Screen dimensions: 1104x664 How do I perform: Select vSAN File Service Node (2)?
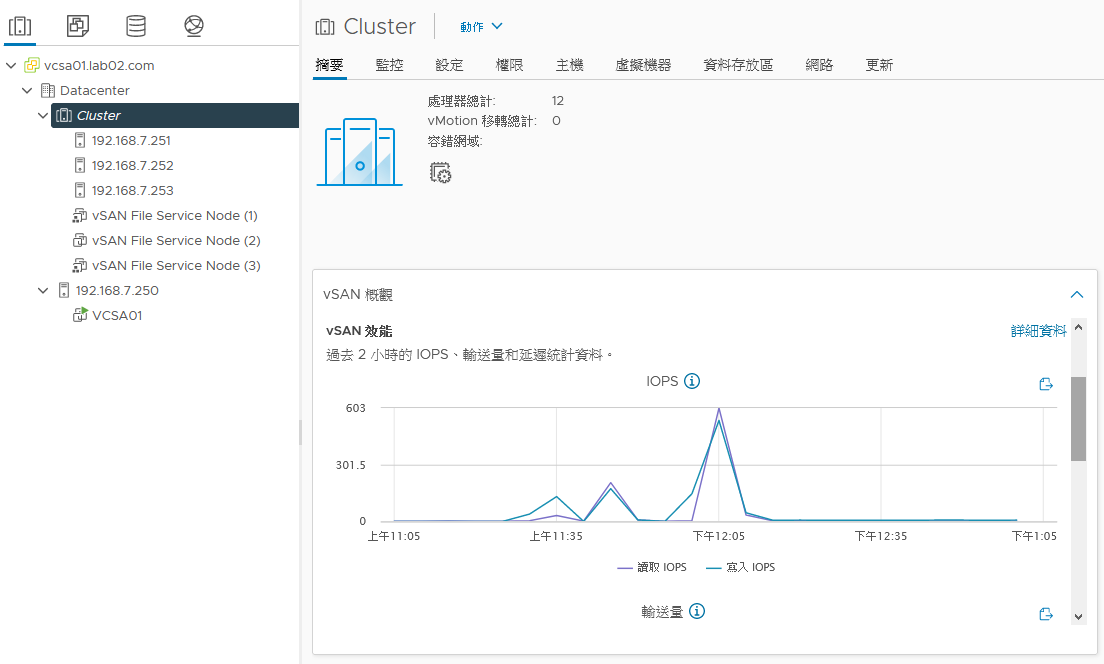click(176, 240)
